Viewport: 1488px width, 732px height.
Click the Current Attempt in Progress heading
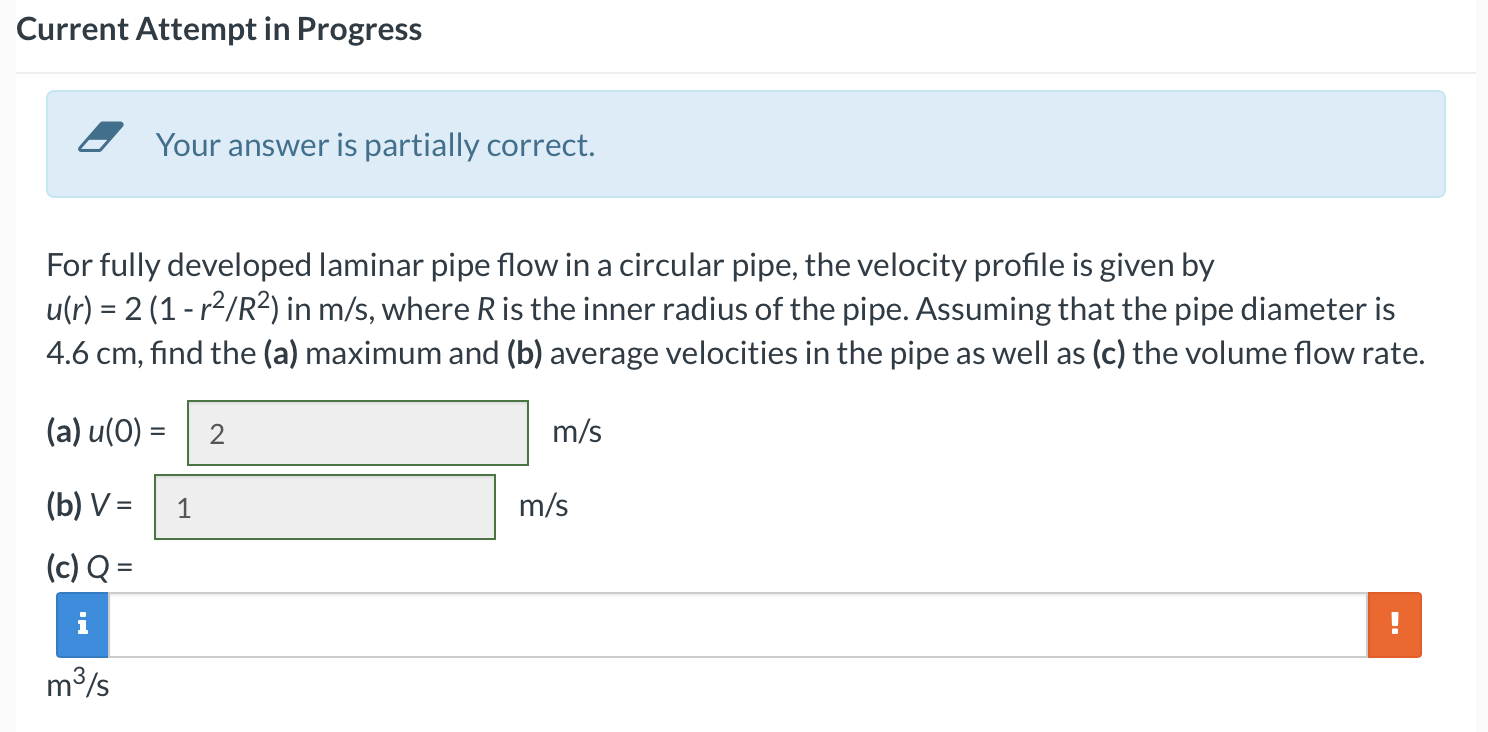(219, 28)
